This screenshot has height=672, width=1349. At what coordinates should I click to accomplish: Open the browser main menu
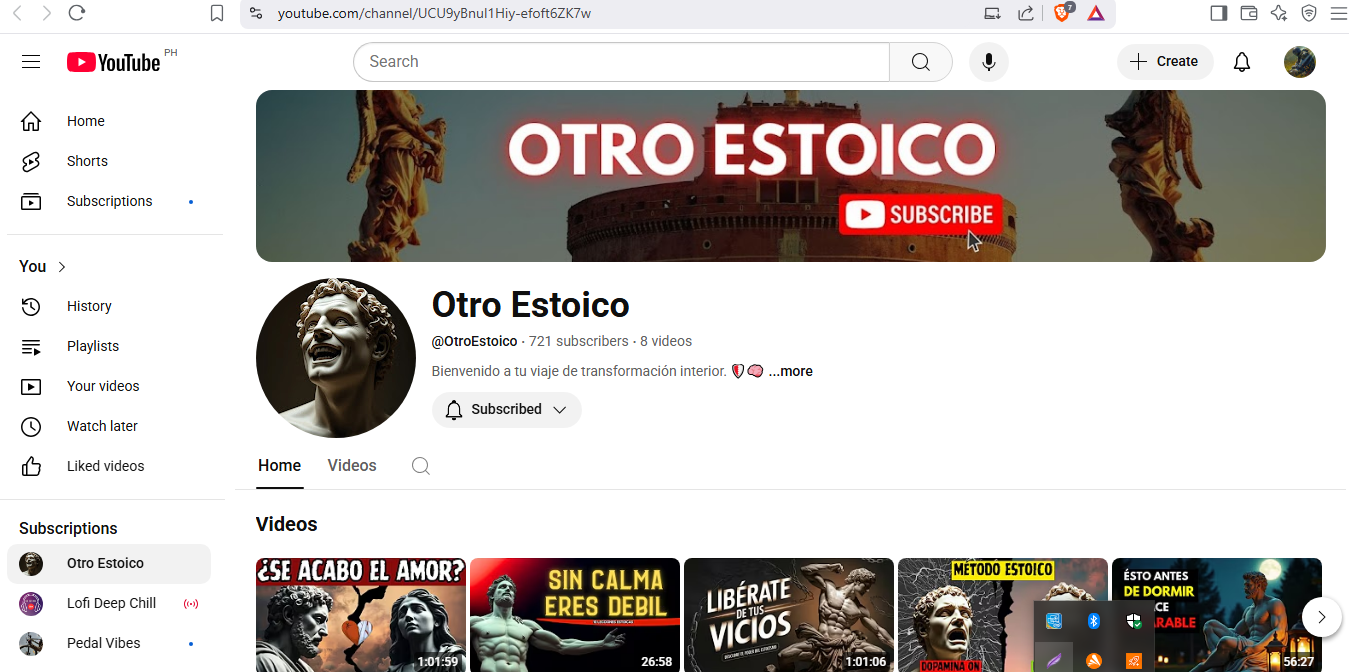(x=1338, y=13)
